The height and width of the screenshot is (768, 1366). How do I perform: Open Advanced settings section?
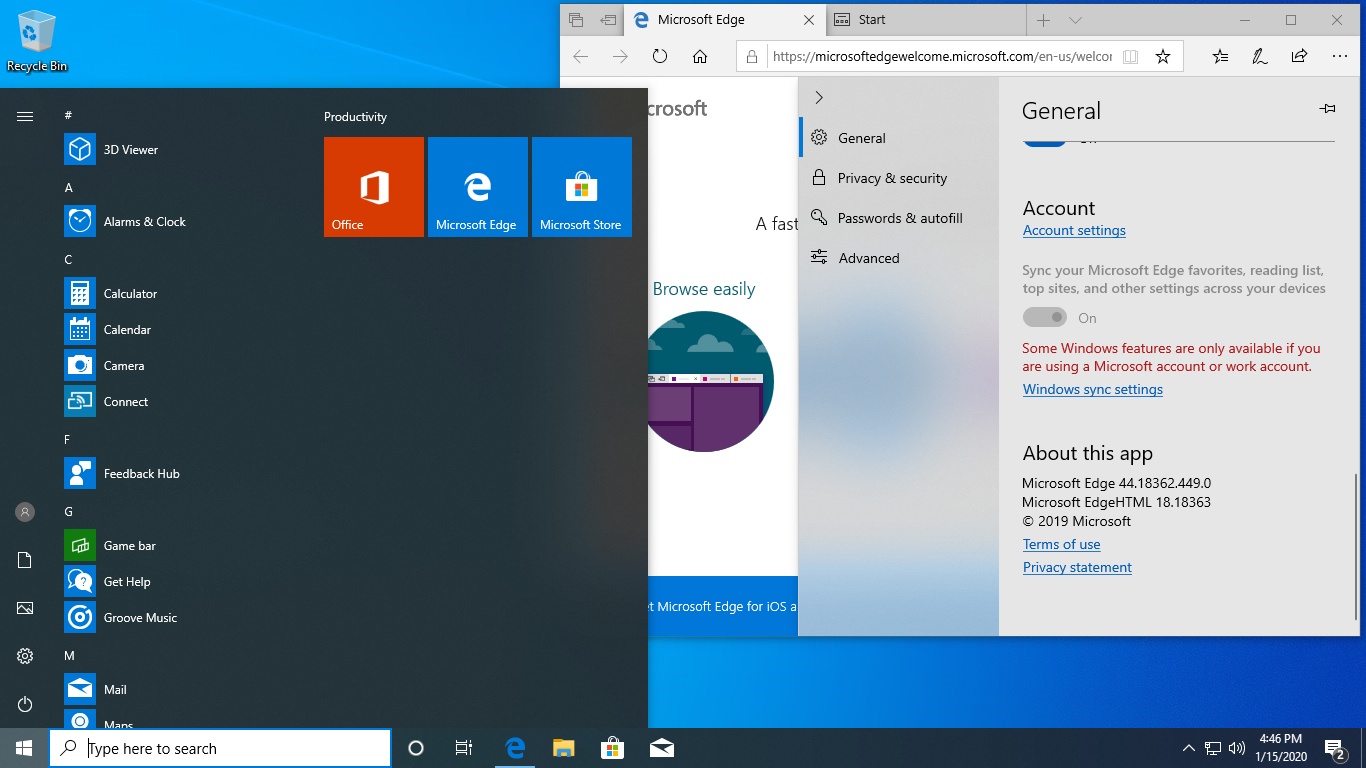tap(899, 258)
